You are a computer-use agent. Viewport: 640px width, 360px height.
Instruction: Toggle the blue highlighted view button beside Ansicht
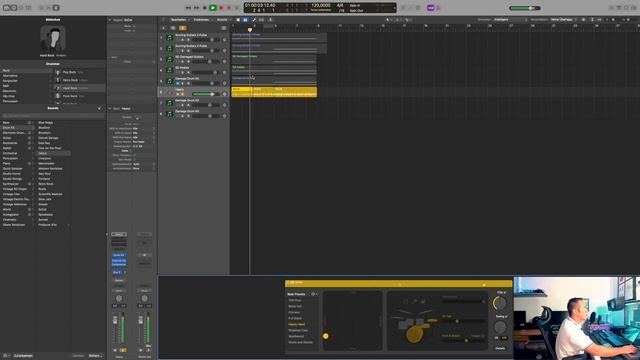[x=245, y=20]
